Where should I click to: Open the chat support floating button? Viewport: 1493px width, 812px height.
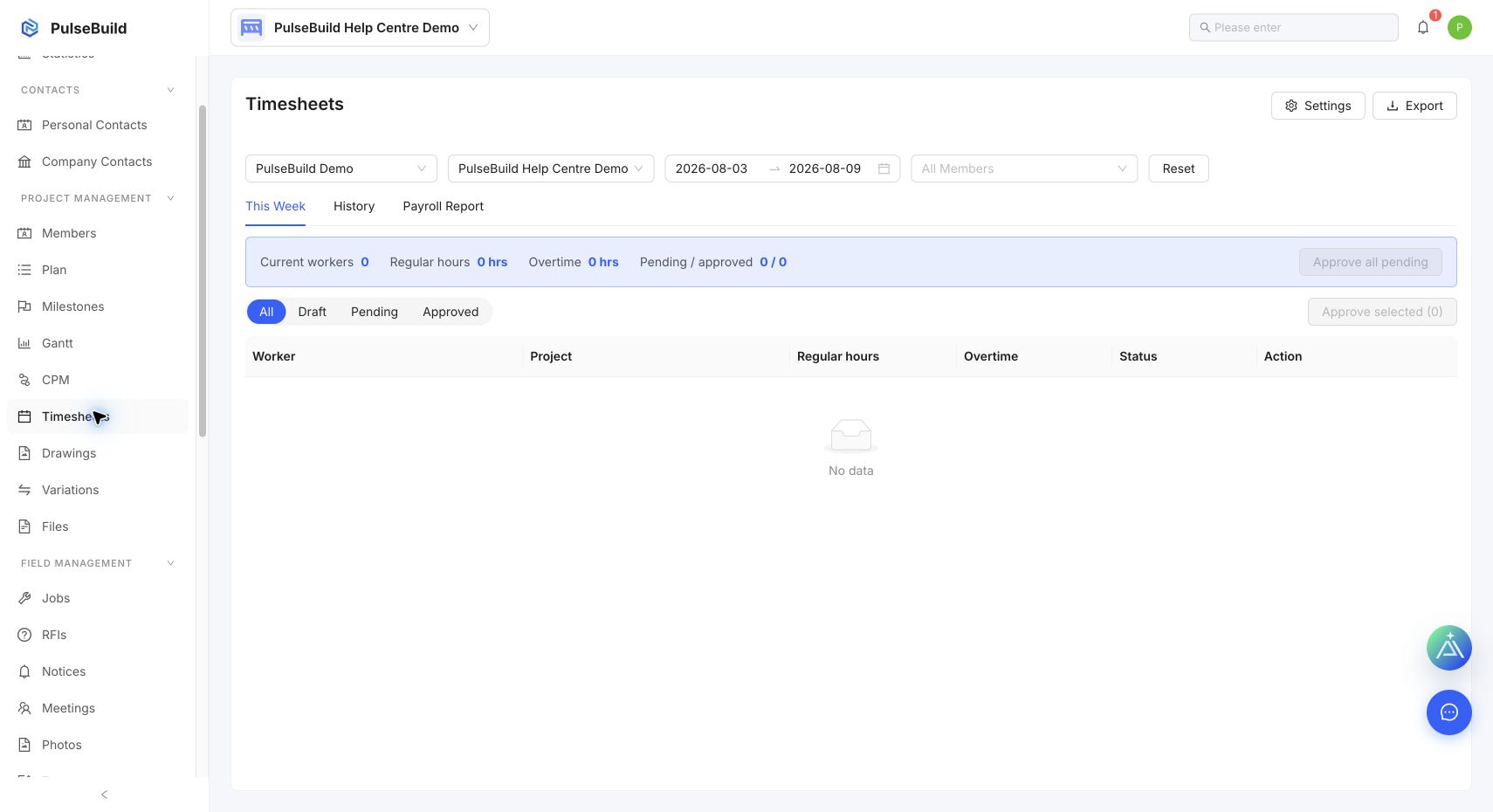pyautogui.click(x=1449, y=712)
